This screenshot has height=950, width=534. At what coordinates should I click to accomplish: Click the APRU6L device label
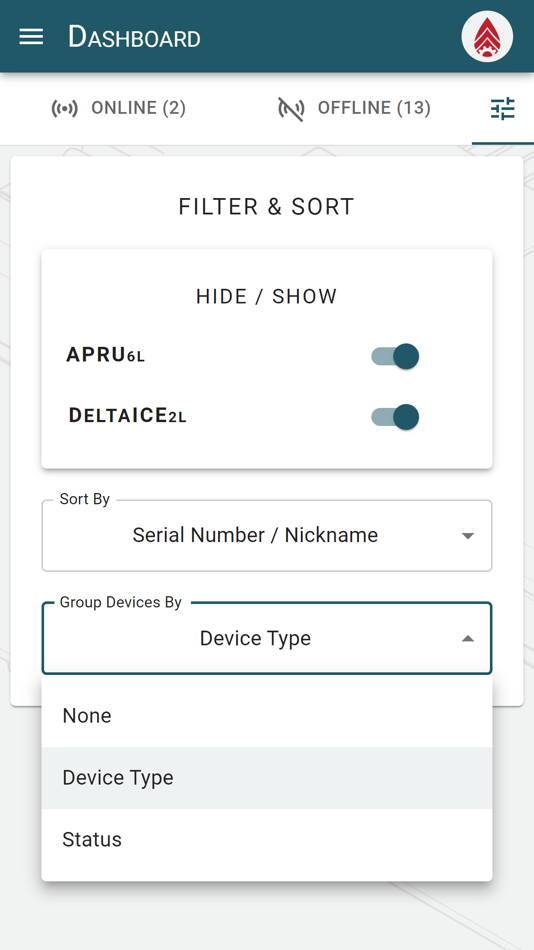pyautogui.click(x=105, y=355)
